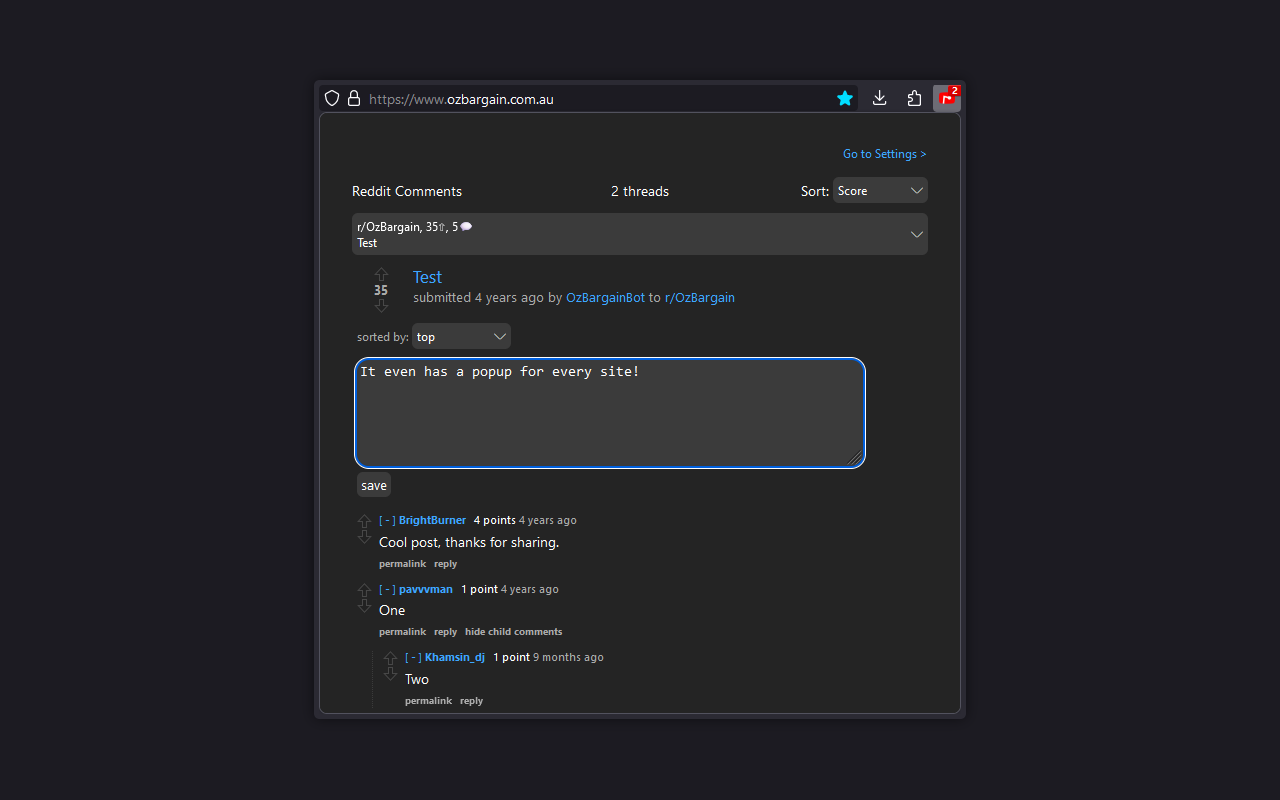This screenshot has height=800, width=1280.
Task: Click the post score 35
Action: pyautogui.click(x=381, y=290)
